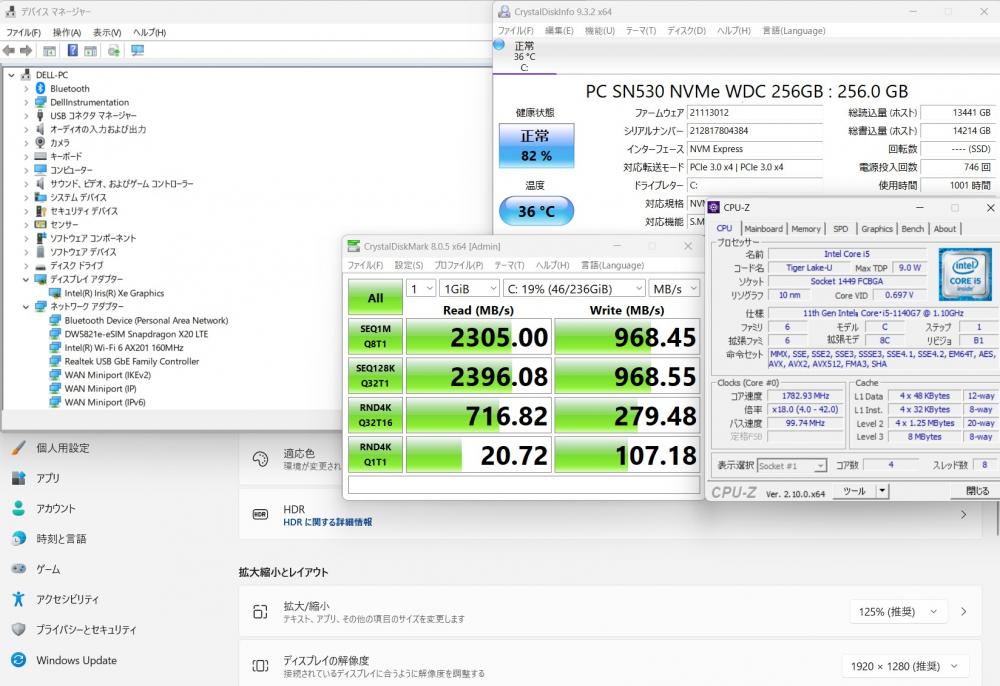Switch to the Memory tab in CPU-Z
The image size is (1000, 686).
(x=806, y=229)
